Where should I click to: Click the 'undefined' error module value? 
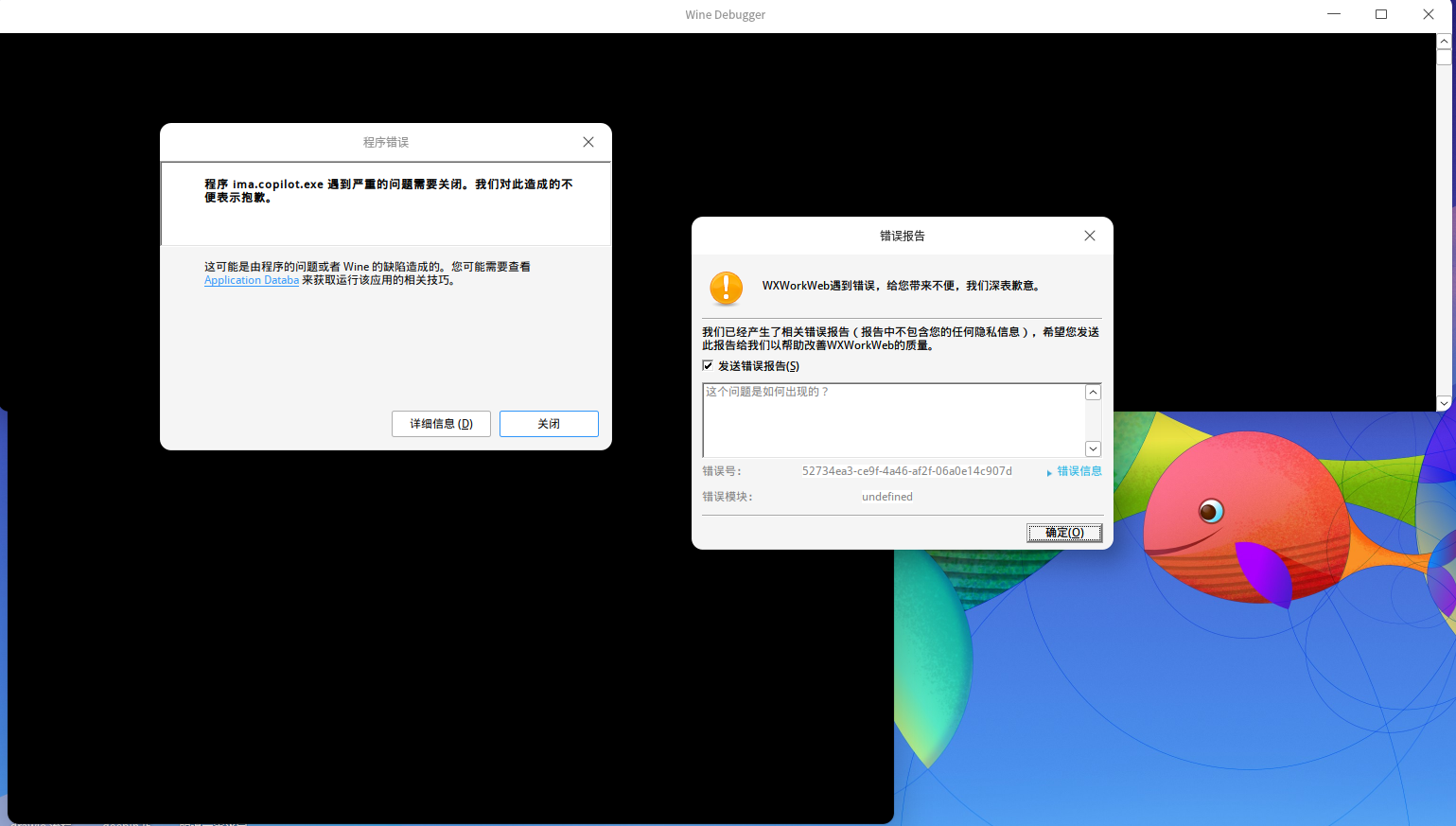pyautogui.click(x=887, y=497)
